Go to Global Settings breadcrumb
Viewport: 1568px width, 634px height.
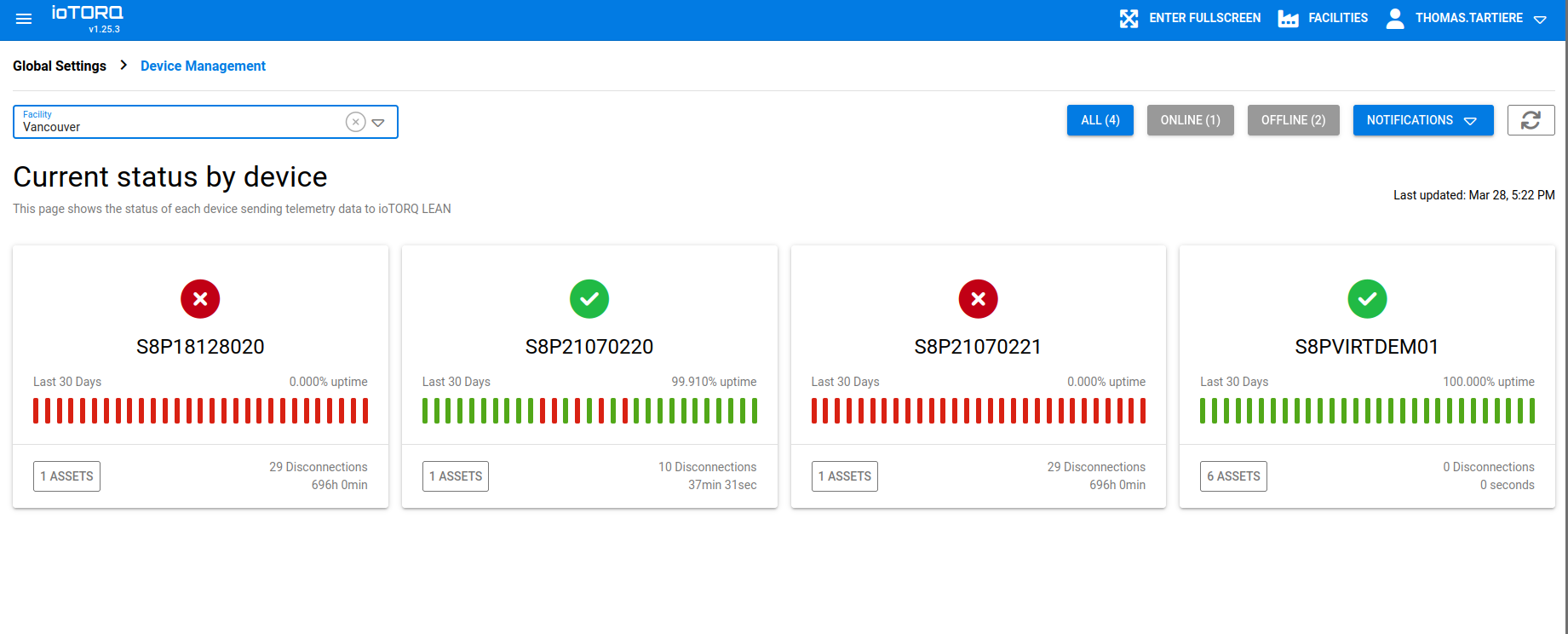[60, 66]
